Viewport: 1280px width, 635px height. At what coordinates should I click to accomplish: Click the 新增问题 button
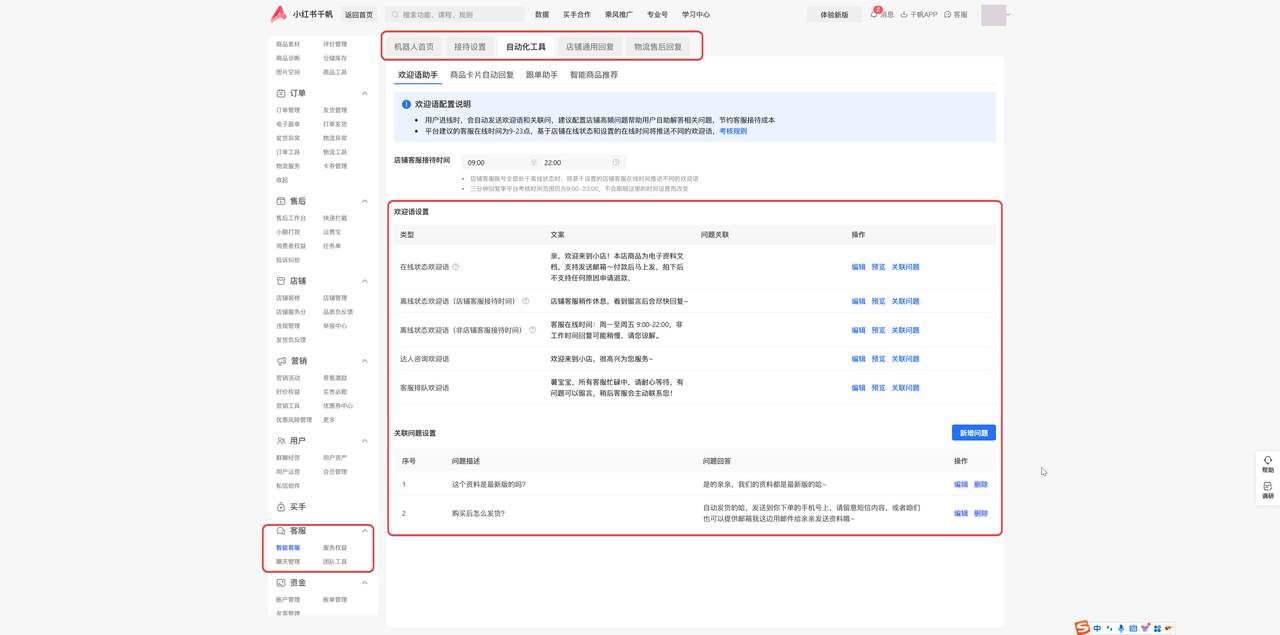point(973,433)
